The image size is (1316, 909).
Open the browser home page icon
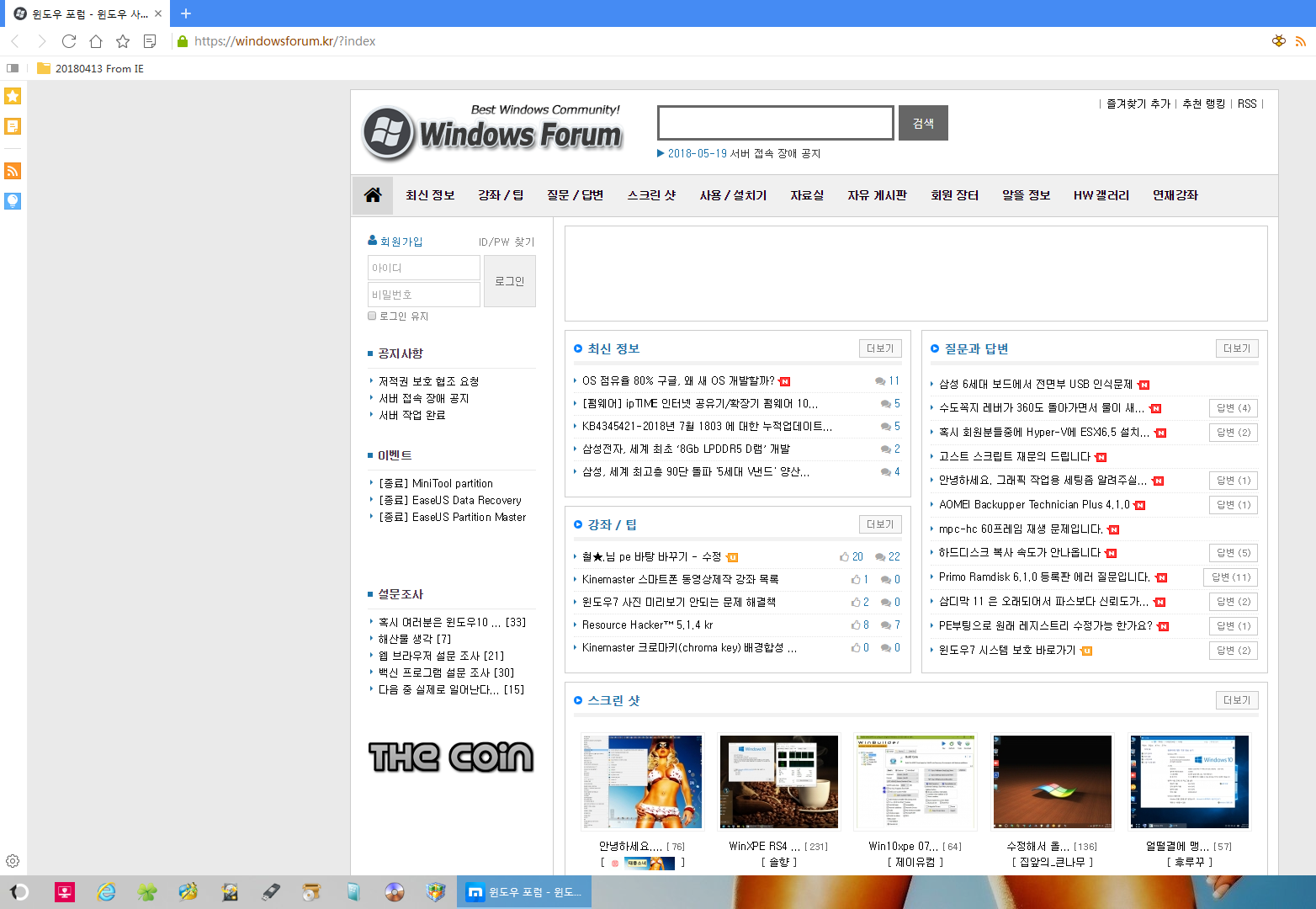pos(96,41)
